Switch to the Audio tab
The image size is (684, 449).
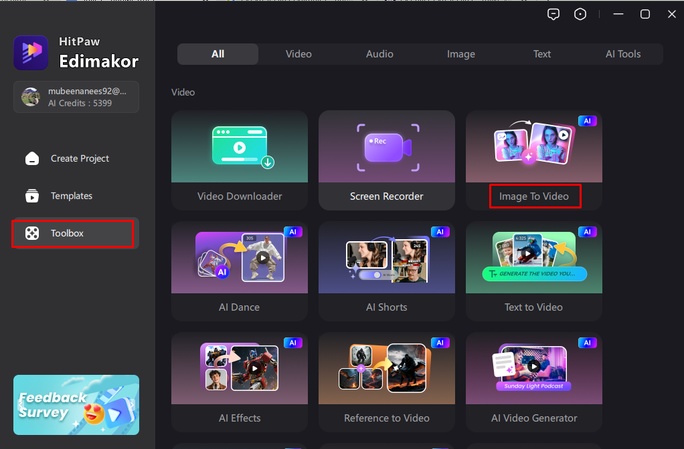pos(380,54)
